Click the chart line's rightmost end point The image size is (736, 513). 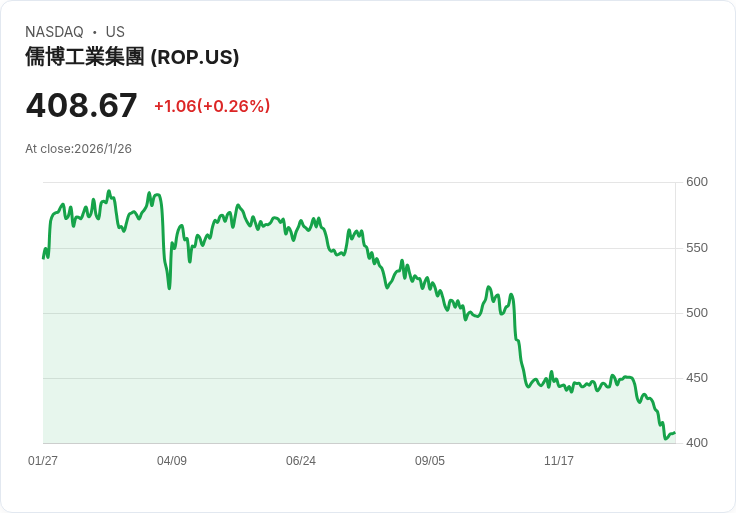tap(675, 433)
